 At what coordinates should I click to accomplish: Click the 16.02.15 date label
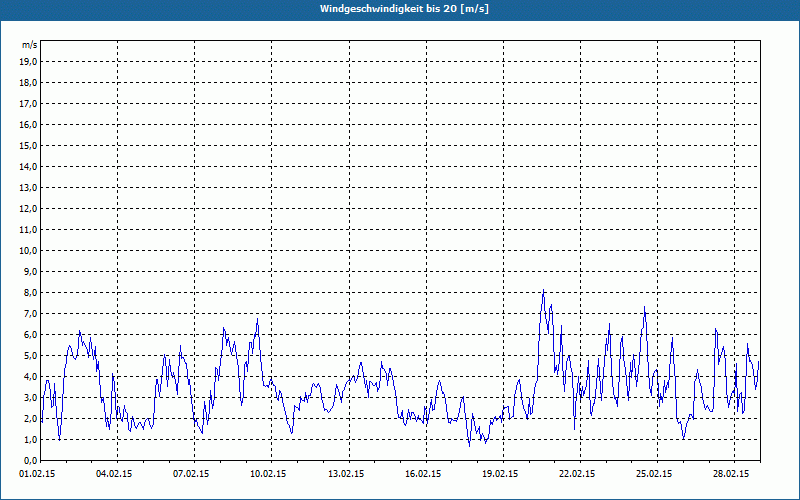click(x=423, y=474)
